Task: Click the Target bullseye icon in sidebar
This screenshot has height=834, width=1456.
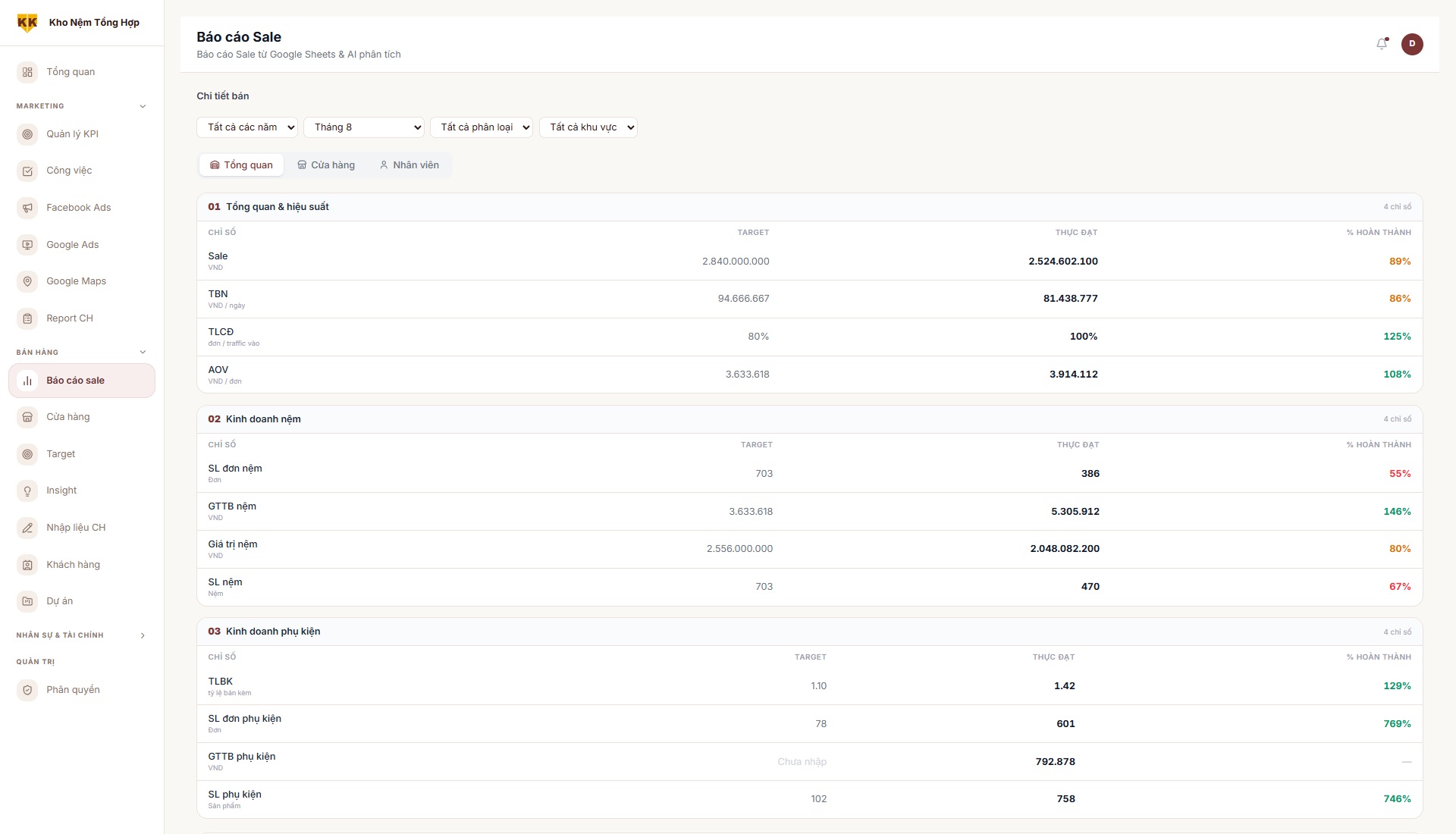Action: click(27, 454)
